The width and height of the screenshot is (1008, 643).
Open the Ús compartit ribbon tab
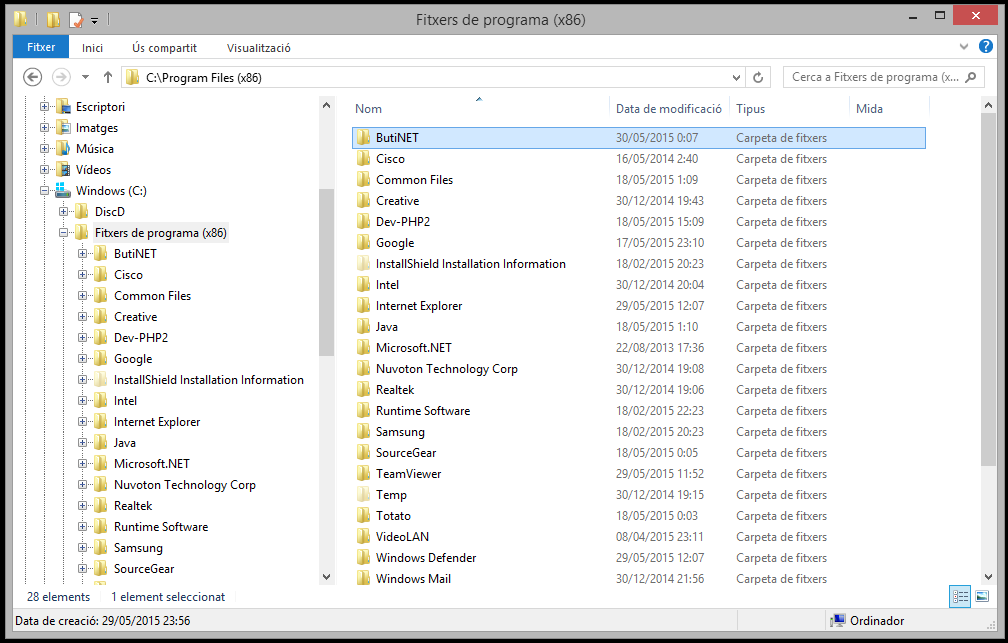165,48
